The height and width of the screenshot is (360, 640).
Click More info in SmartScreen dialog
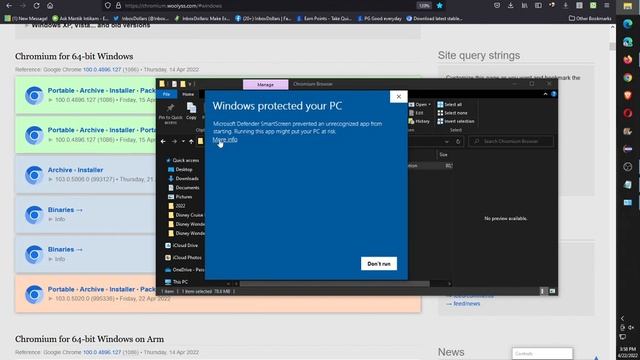pyautogui.click(x=225, y=140)
